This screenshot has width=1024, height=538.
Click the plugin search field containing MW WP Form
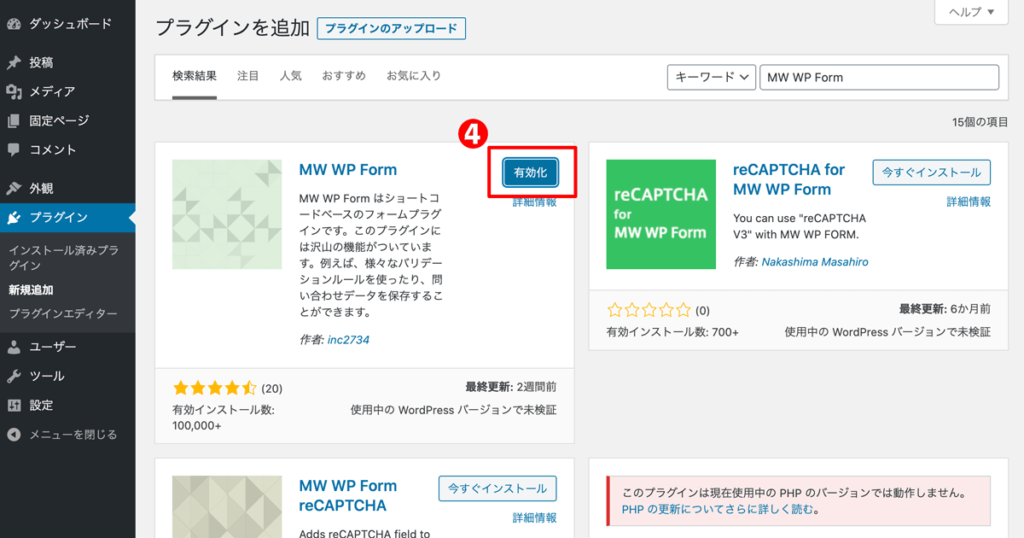coord(879,77)
